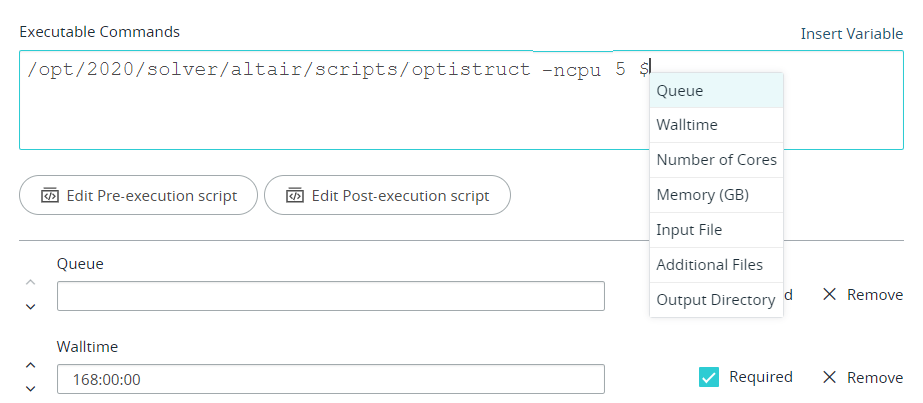
Task: Move Queue field up with chevron
Action: (30, 284)
